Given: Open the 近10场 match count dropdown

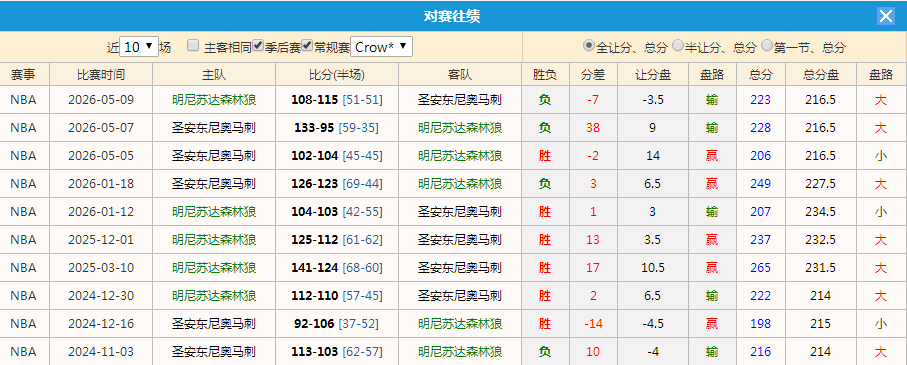Looking at the screenshot, I should pos(139,47).
